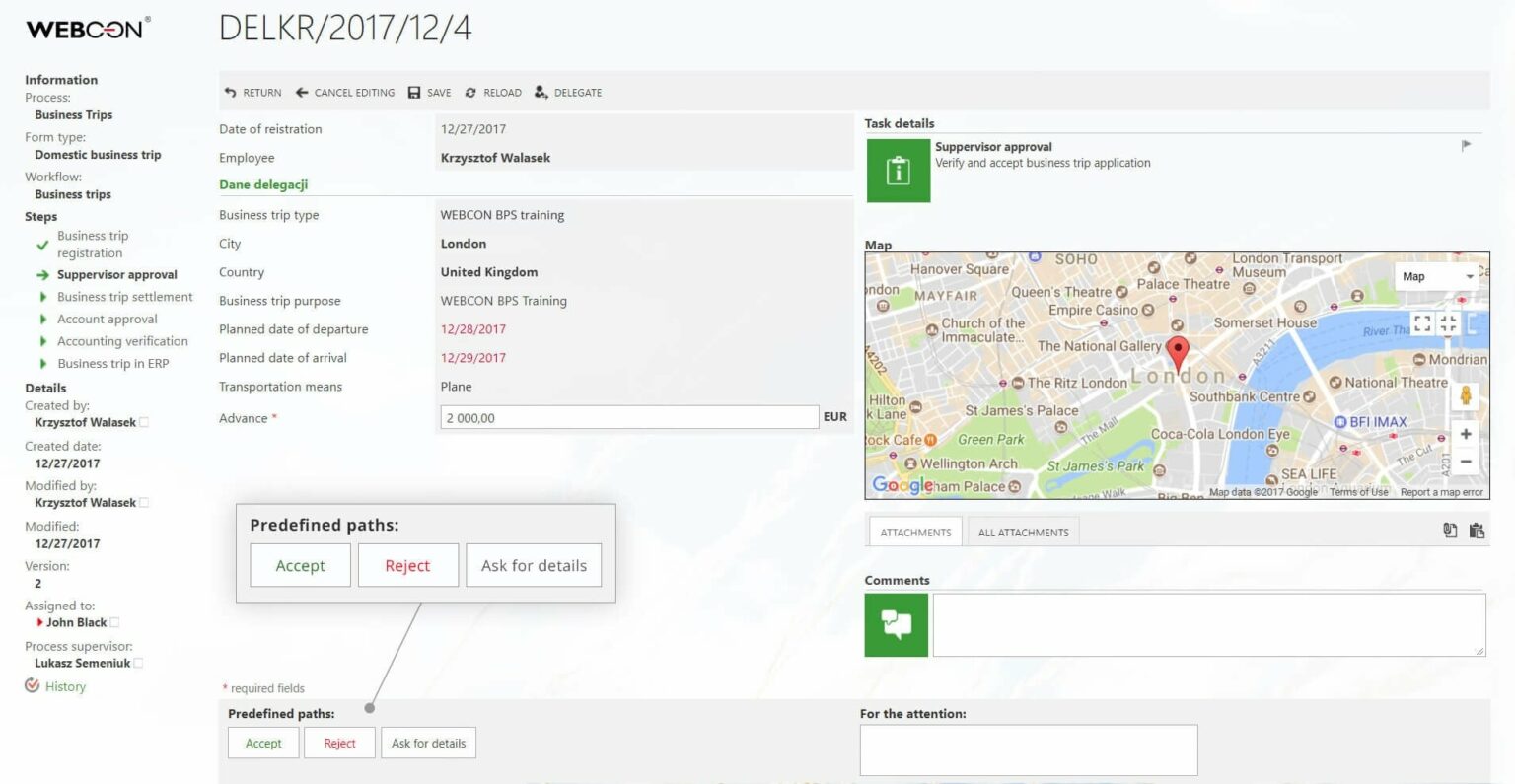1515x784 pixels.
Task: Zoom out the map with minus
Action: pyautogui.click(x=1466, y=462)
